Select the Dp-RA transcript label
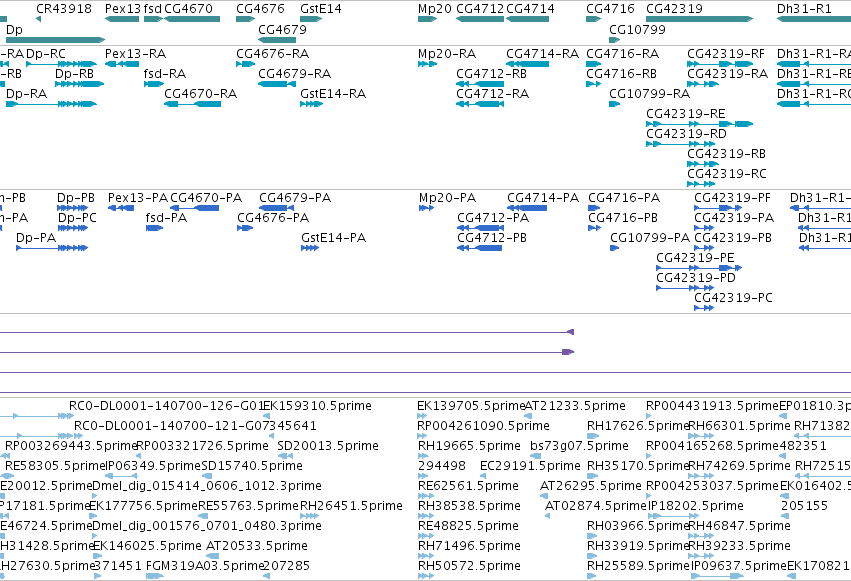851x581 pixels. [x=26, y=94]
